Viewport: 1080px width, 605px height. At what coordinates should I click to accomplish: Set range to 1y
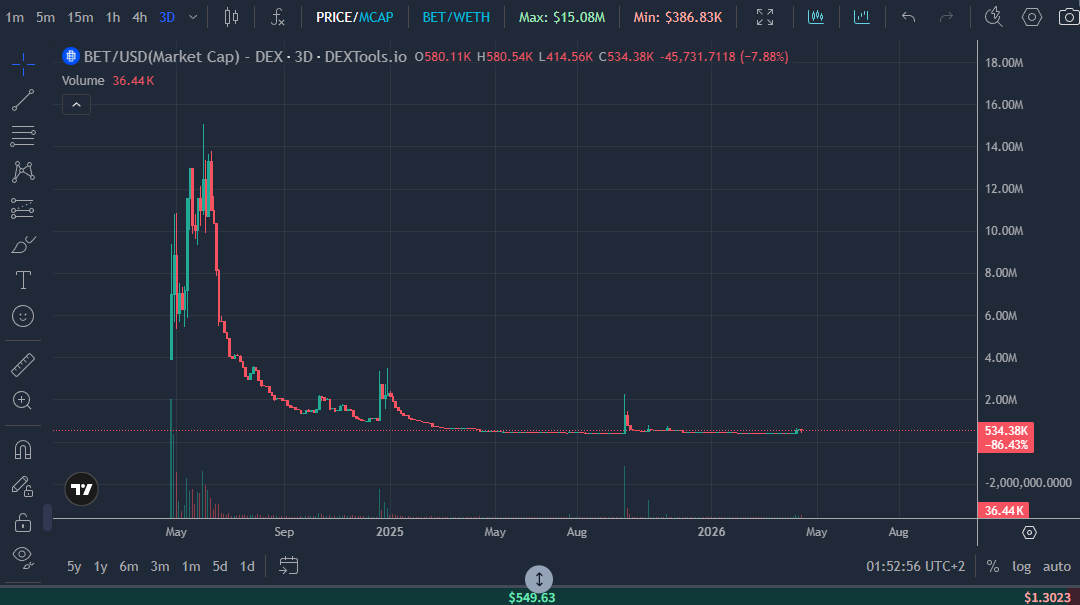[x=101, y=566]
